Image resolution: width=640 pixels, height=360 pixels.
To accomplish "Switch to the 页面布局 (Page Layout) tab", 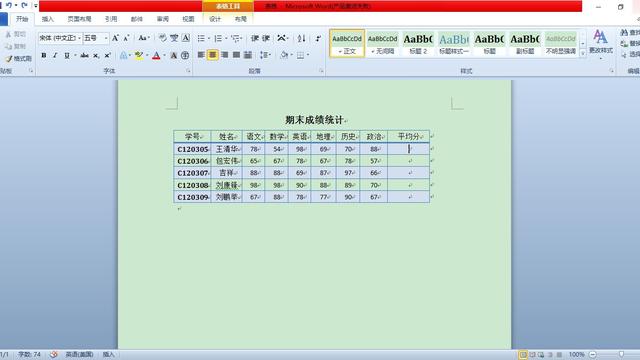I will point(80,19).
